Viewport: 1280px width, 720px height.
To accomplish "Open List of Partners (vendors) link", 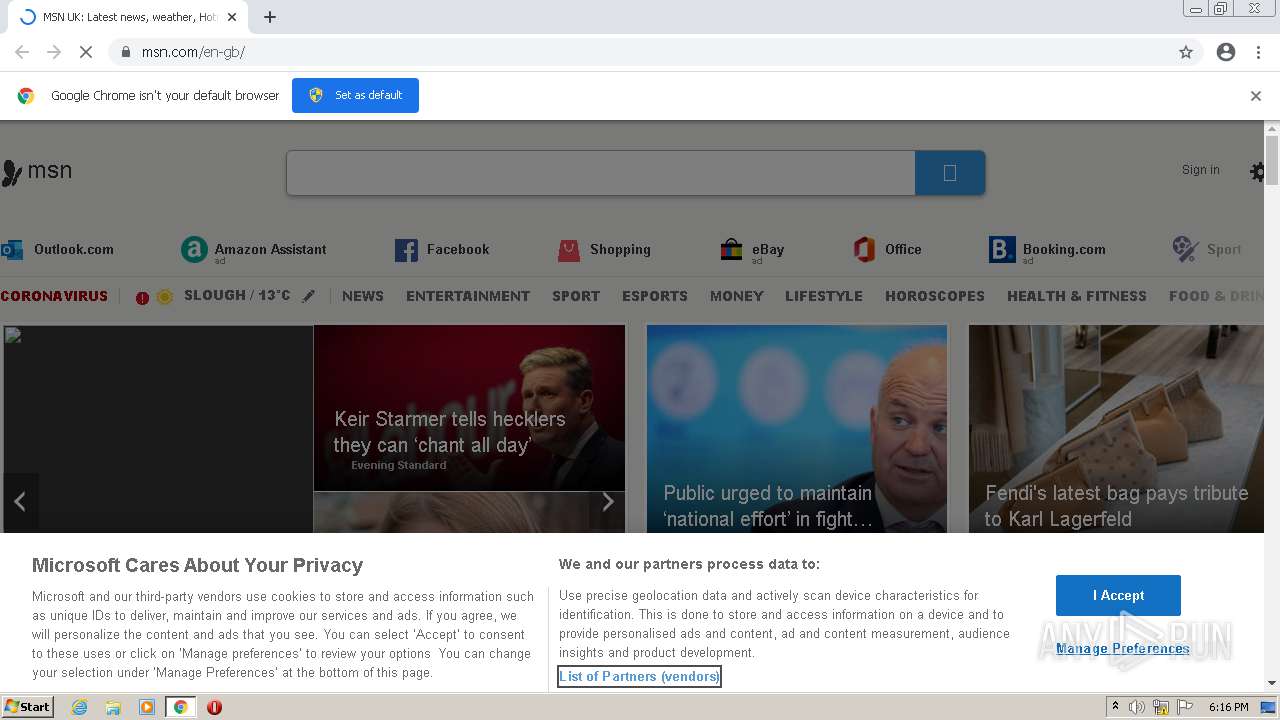I will (x=639, y=677).
